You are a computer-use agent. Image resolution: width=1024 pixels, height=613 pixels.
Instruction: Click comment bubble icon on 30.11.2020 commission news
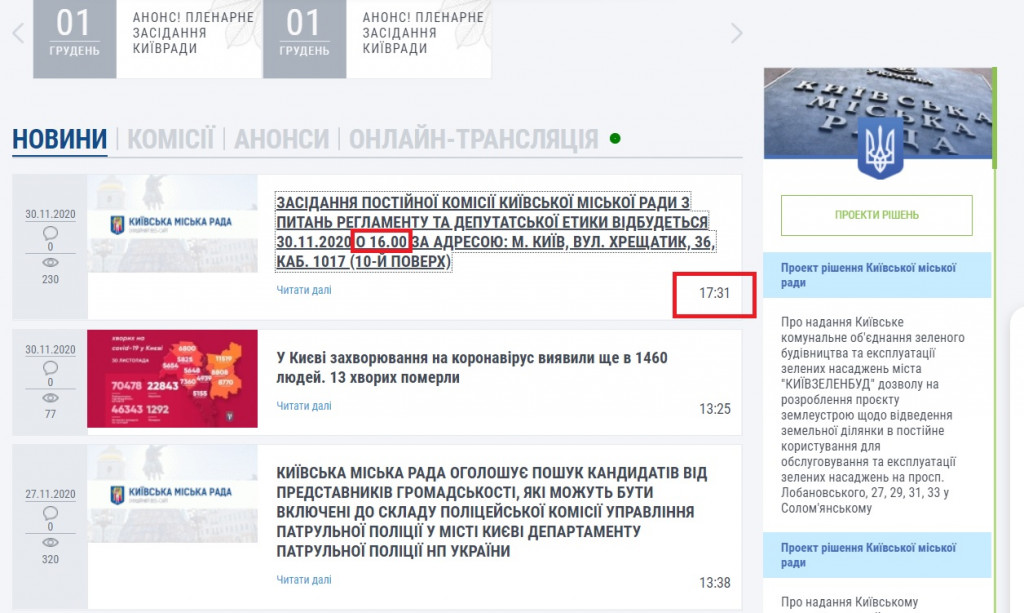point(51,232)
